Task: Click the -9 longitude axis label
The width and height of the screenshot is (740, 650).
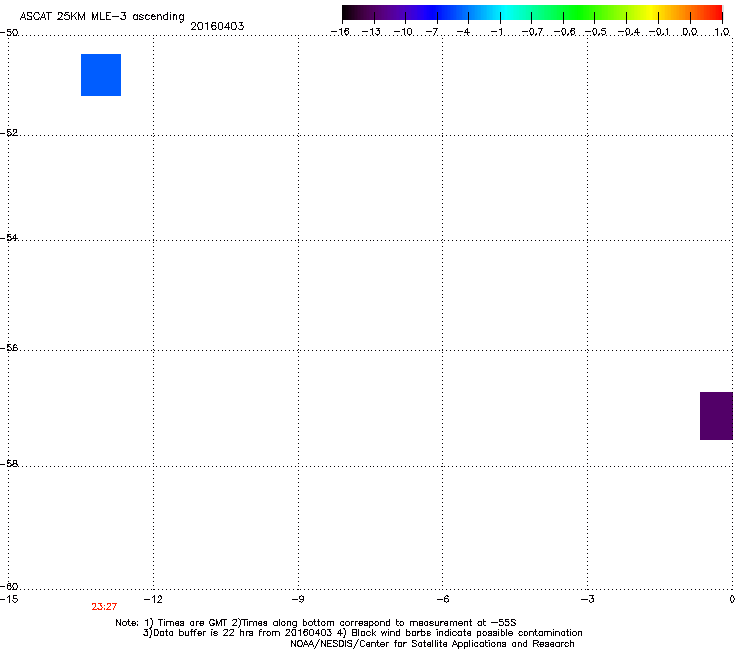Action: [297, 599]
